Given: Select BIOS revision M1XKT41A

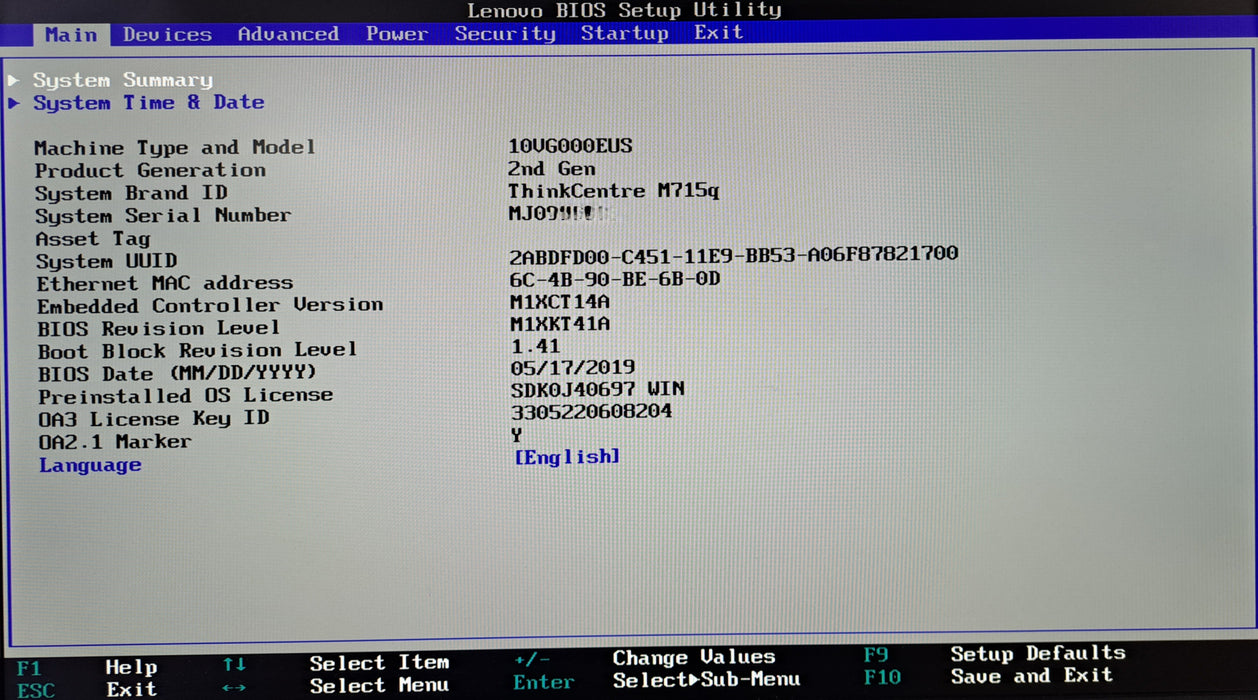Looking at the screenshot, I should coord(560,324).
